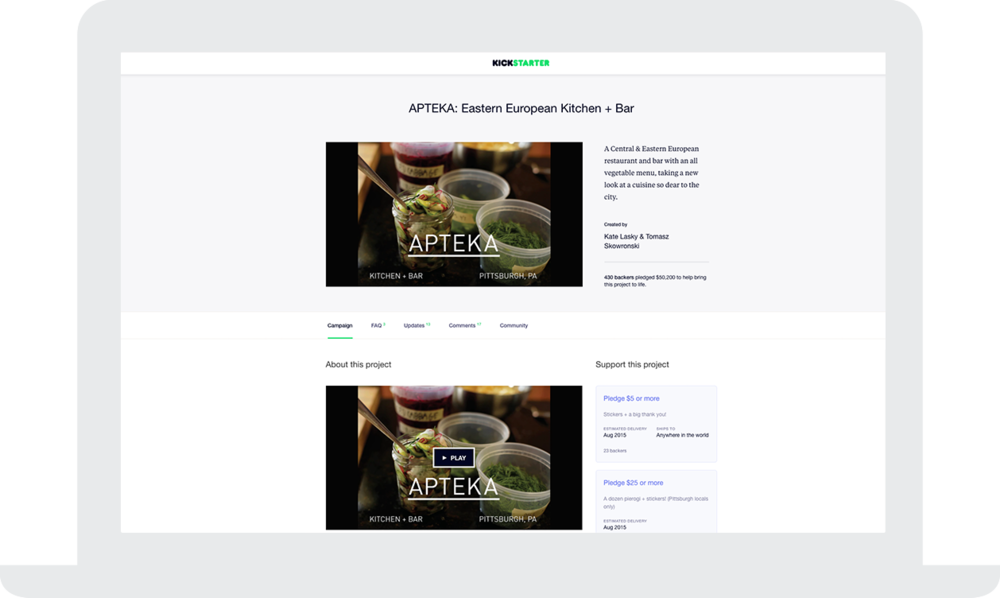The height and width of the screenshot is (598, 1000).
Task: Go to the Community tab
Action: point(513,325)
